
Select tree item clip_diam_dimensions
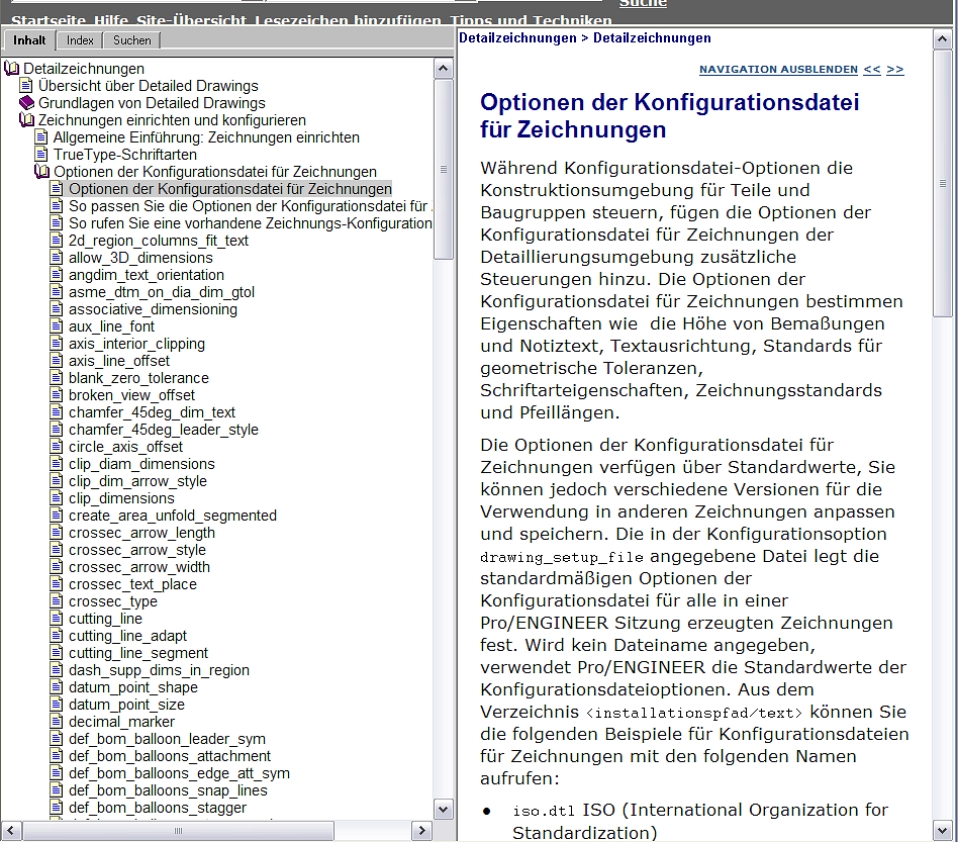[x=141, y=463]
